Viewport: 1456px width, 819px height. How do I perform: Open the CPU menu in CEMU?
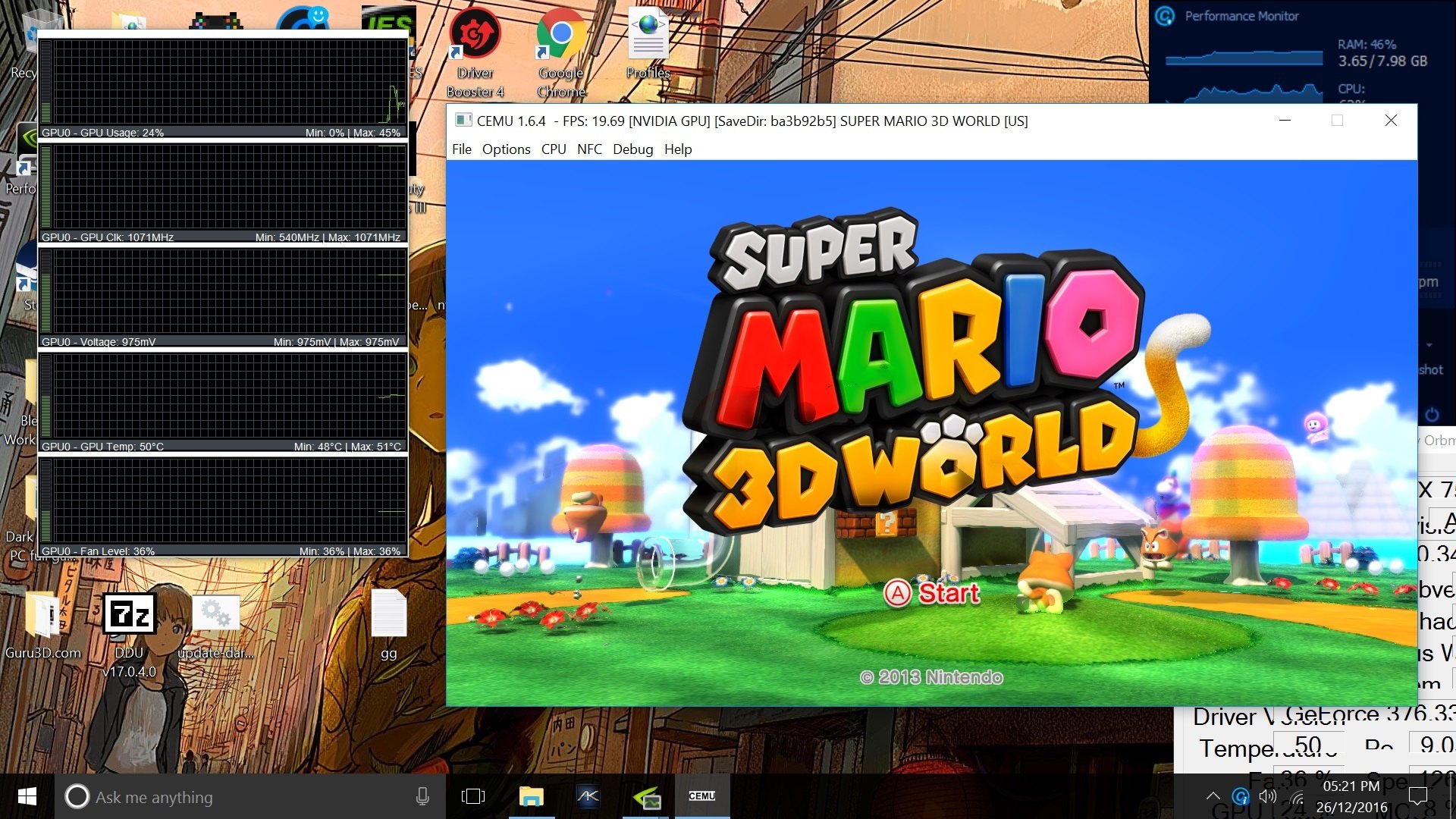[x=554, y=149]
